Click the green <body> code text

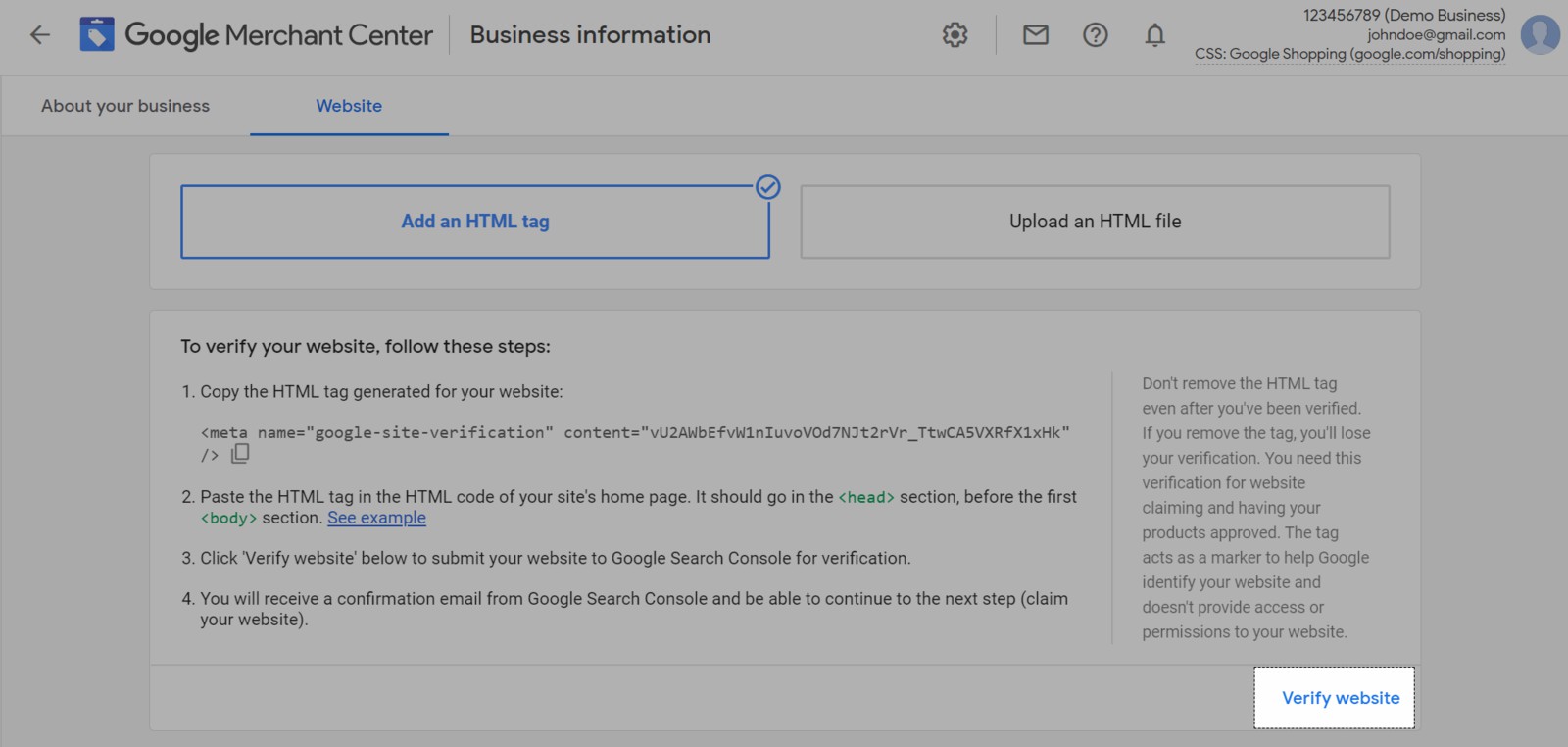click(x=228, y=518)
